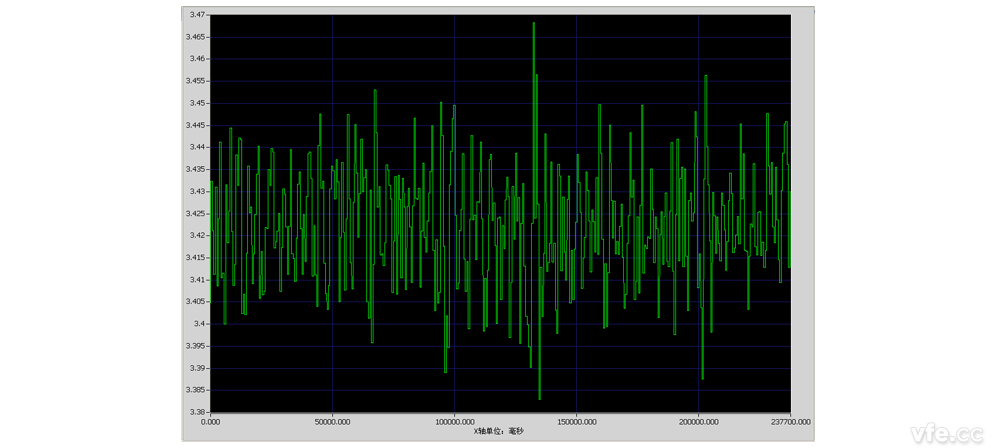Click the 237700.000 X-axis end label
The image size is (1000, 448).
(x=789, y=422)
